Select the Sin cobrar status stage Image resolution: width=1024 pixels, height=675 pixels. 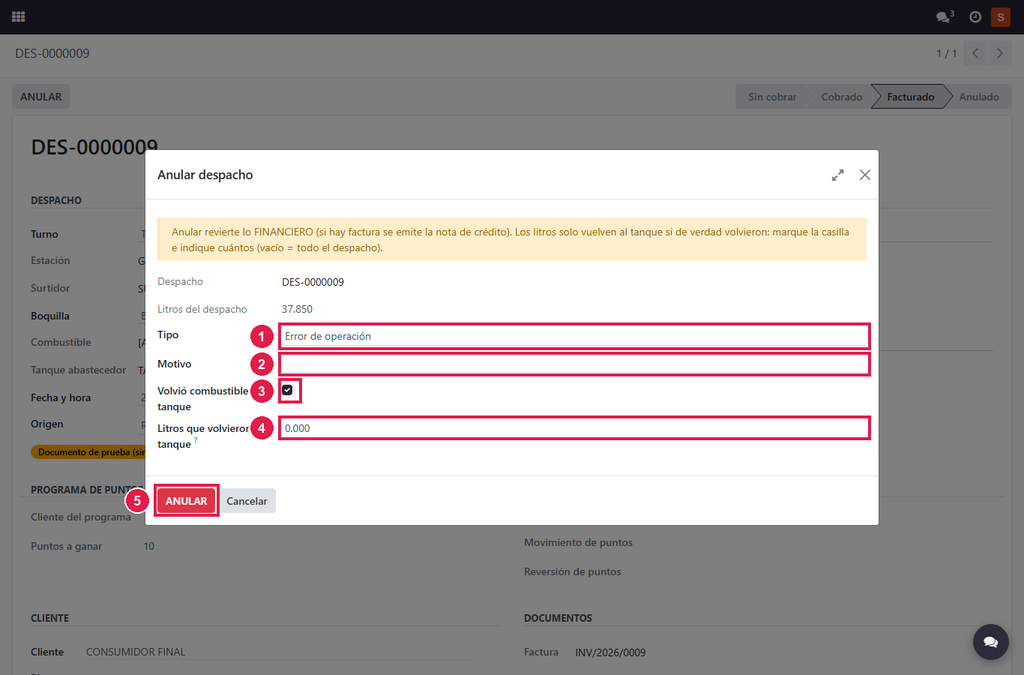coord(772,97)
